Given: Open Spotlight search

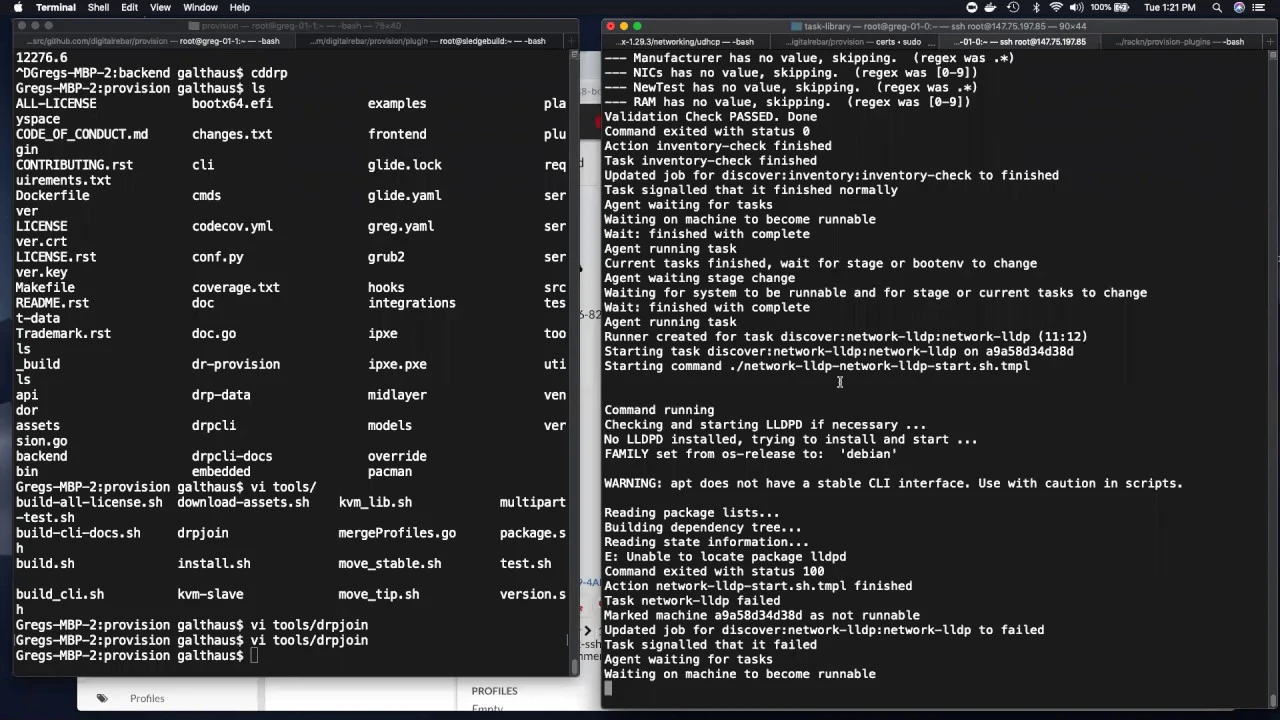Looking at the screenshot, I should pos(1217,7).
